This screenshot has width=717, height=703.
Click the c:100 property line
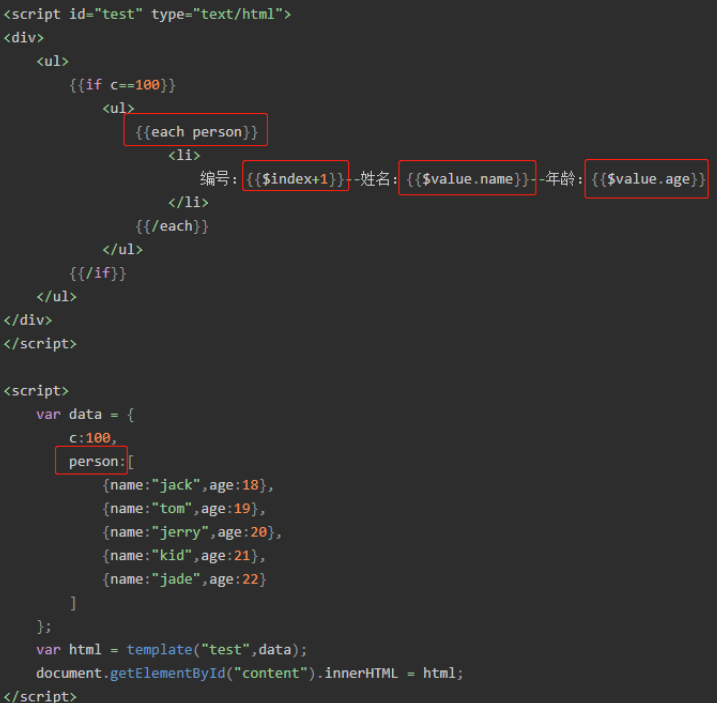(93, 438)
